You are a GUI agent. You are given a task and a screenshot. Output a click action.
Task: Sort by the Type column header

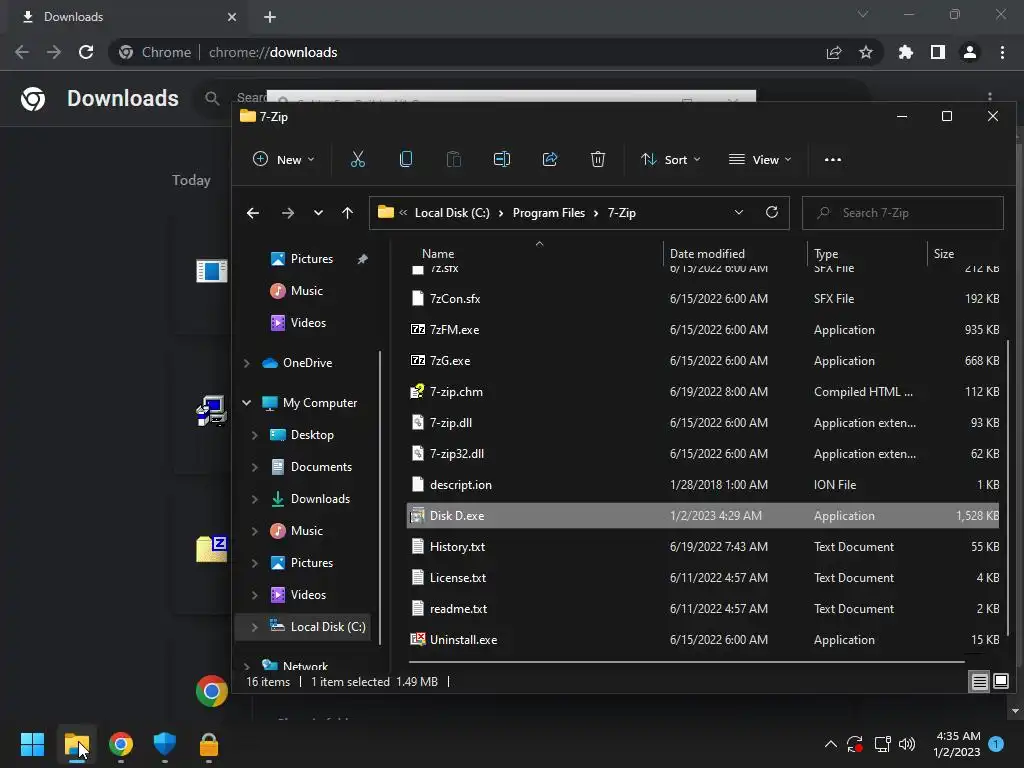click(x=826, y=253)
